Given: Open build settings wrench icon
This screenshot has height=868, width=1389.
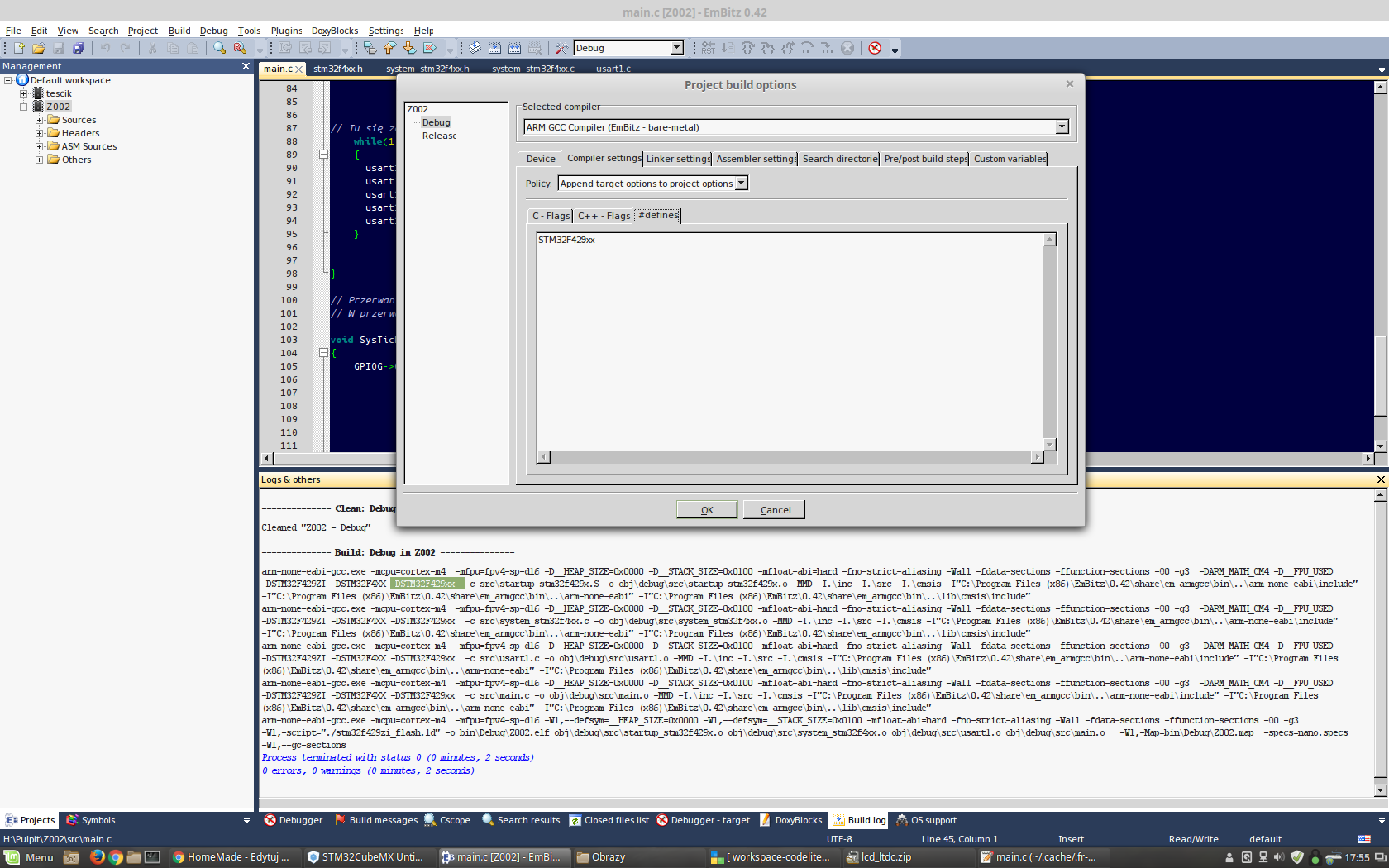Looking at the screenshot, I should pyautogui.click(x=561, y=48).
